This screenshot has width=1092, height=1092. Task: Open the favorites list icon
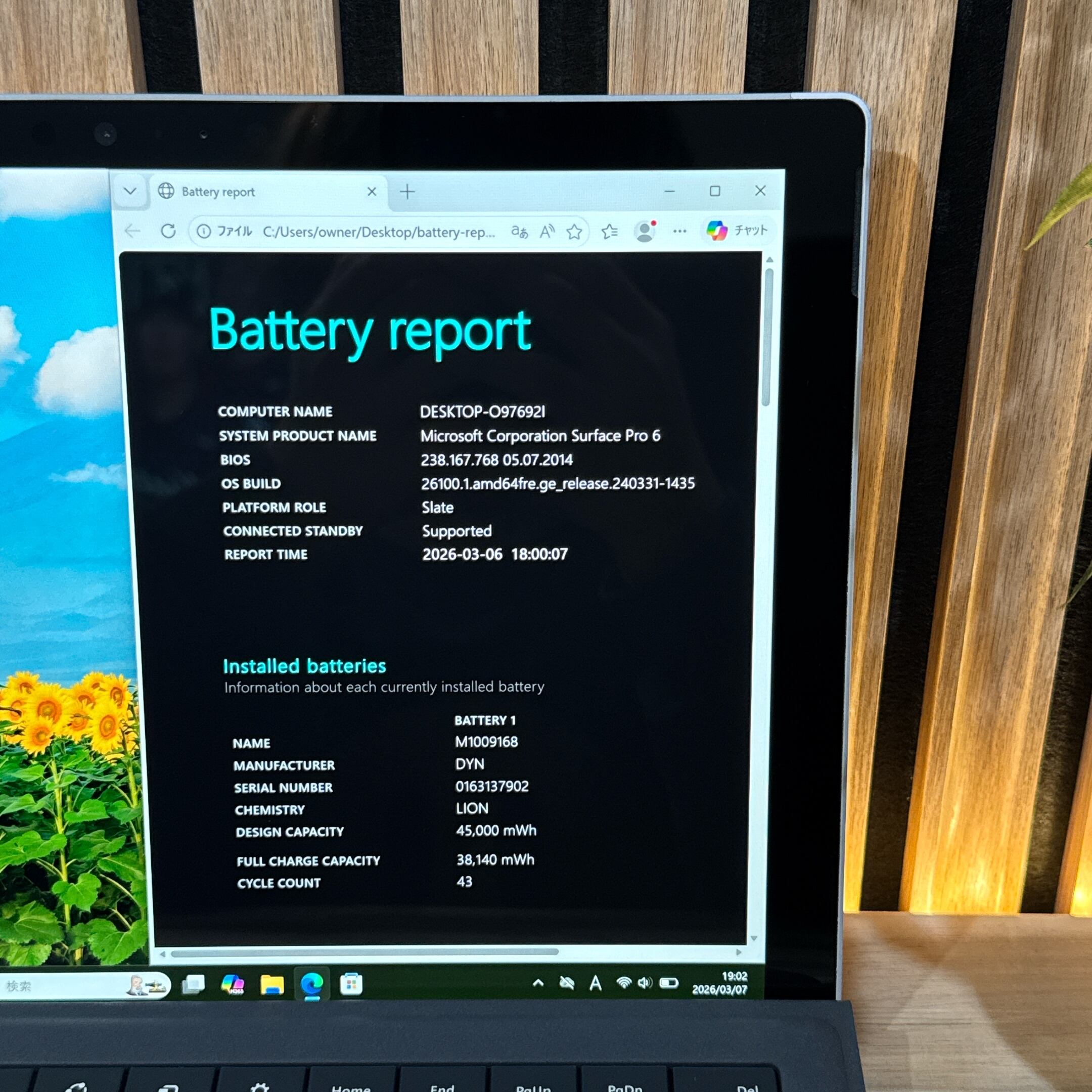(x=609, y=232)
